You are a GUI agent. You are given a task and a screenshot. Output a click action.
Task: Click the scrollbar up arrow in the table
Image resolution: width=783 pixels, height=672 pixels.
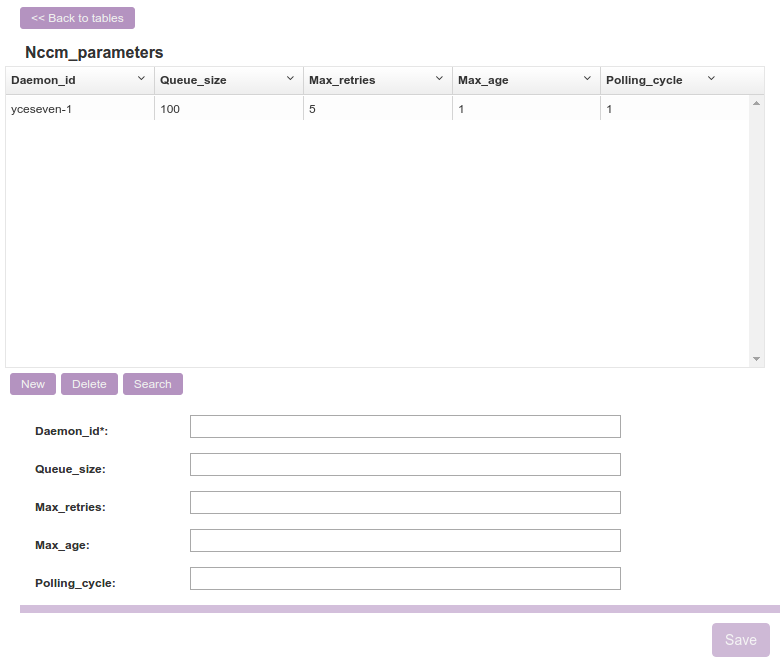pos(756,103)
